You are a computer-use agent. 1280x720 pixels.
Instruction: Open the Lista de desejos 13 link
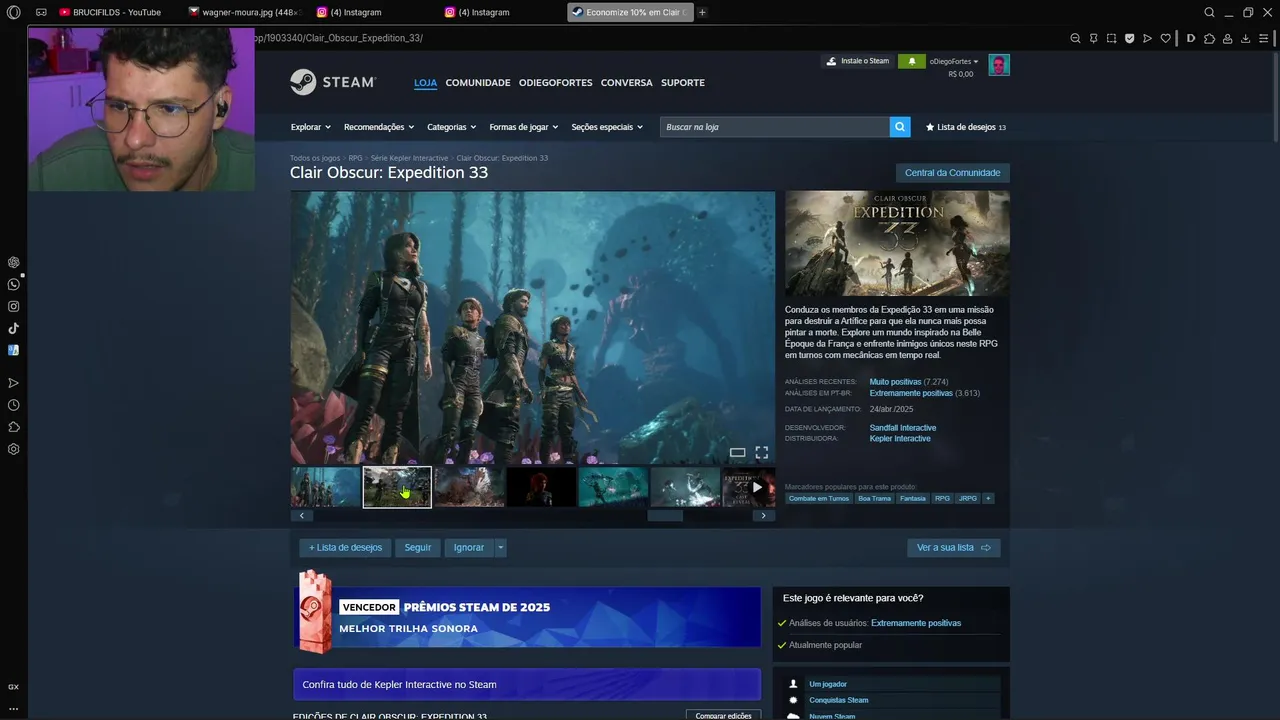(966, 127)
